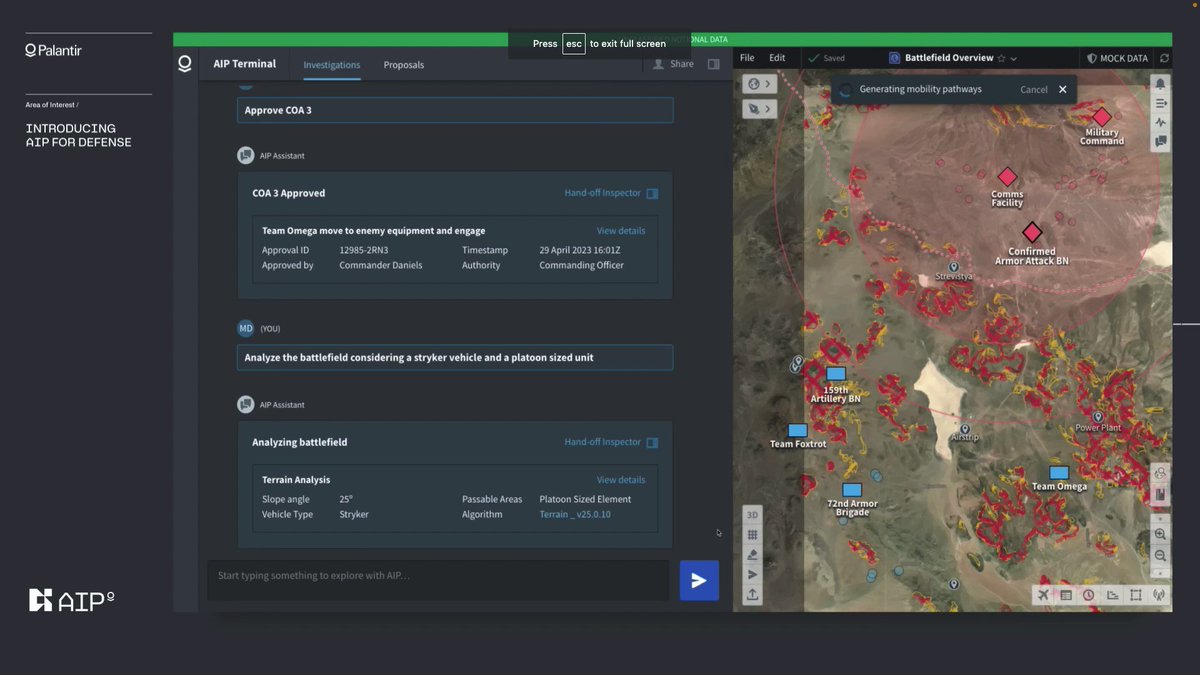Switch to the Proposals tab
This screenshot has height=675, width=1200.
point(404,65)
